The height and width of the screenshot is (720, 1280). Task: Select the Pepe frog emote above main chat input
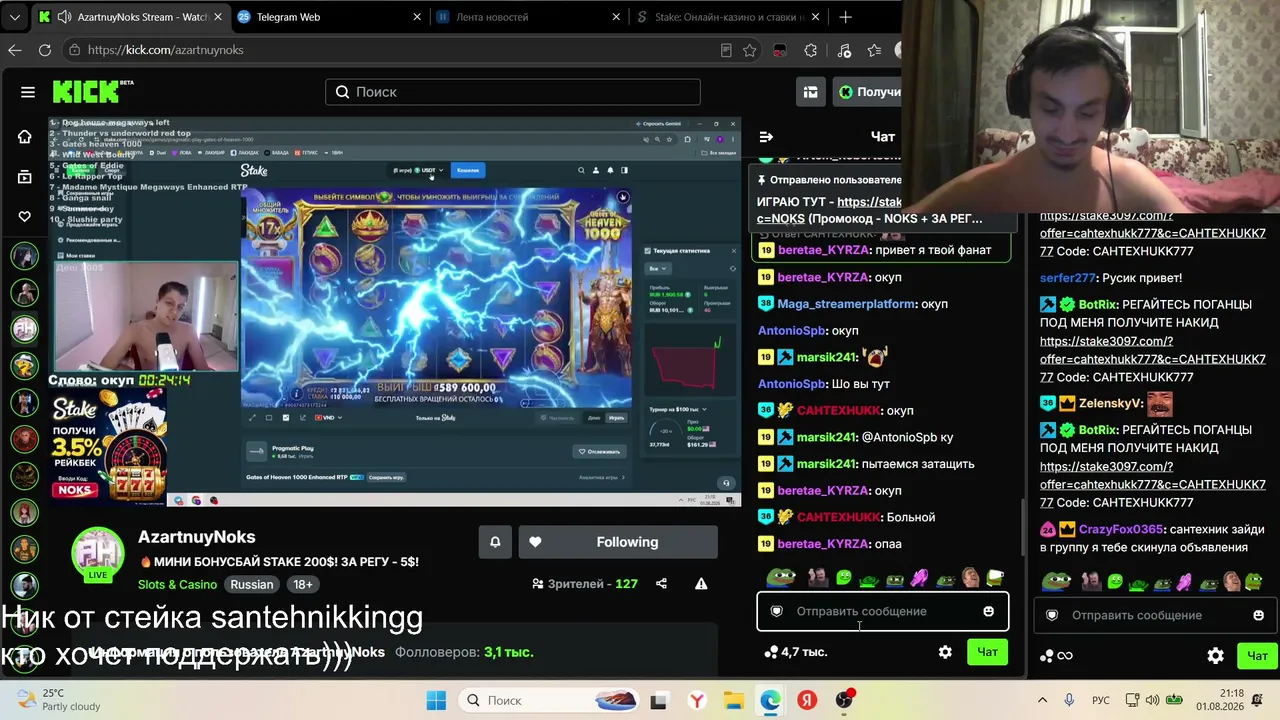(780, 578)
